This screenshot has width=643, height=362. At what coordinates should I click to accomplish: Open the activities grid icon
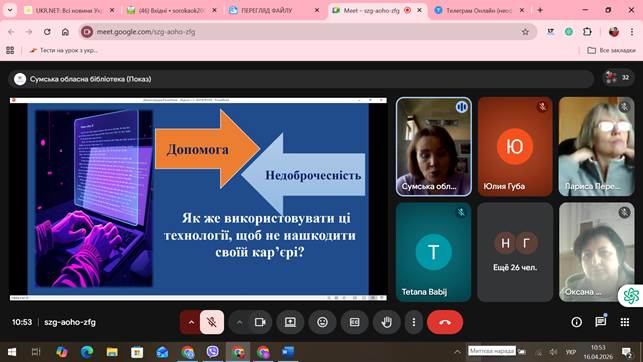click(x=625, y=322)
